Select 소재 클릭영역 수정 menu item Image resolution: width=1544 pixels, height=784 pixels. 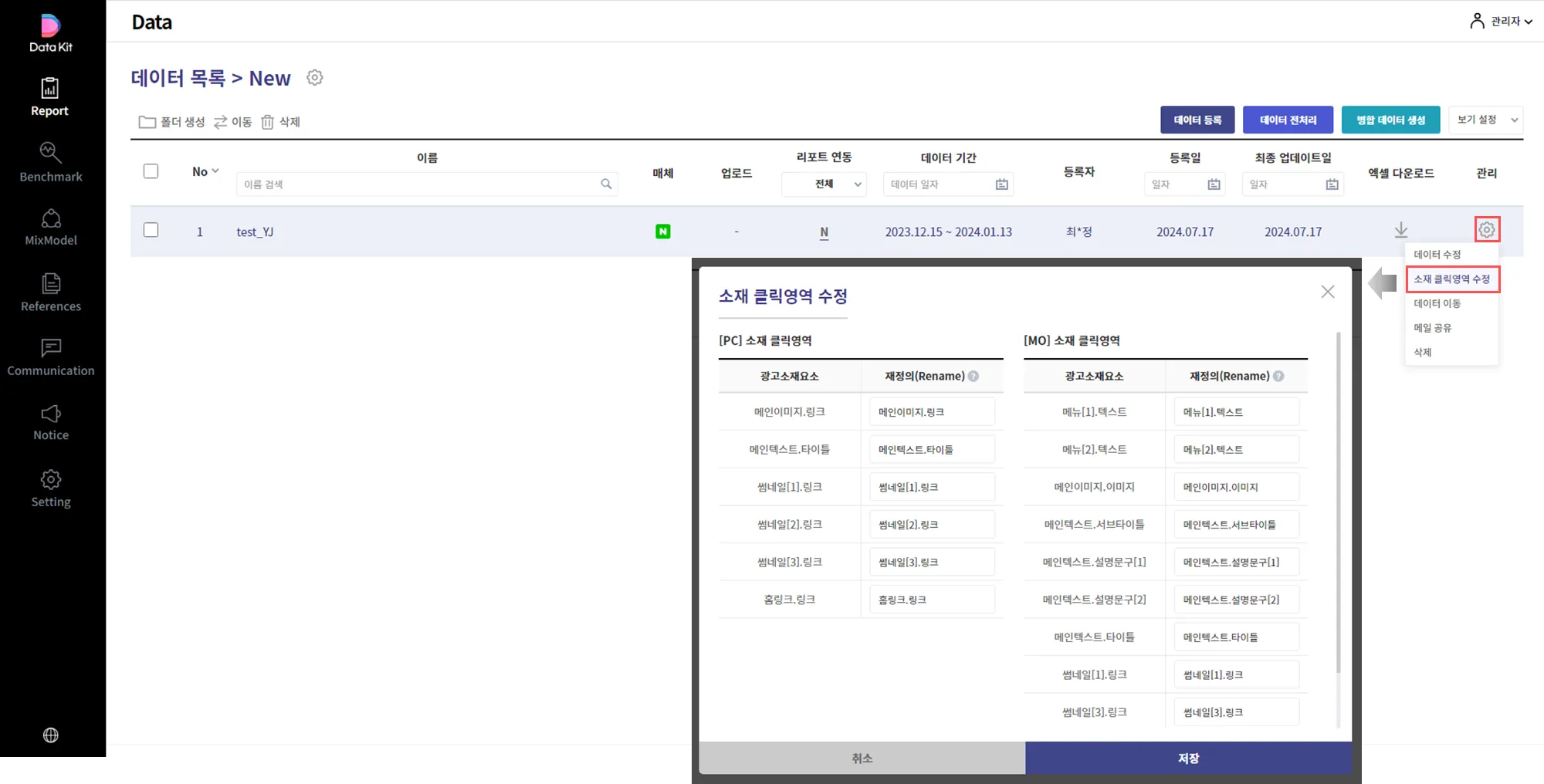(x=1452, y=279)
